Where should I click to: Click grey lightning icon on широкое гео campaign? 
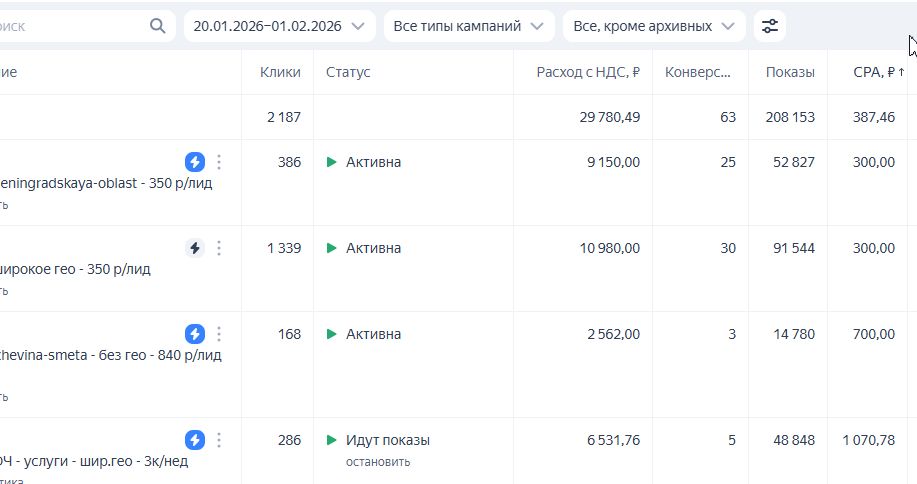195,248
